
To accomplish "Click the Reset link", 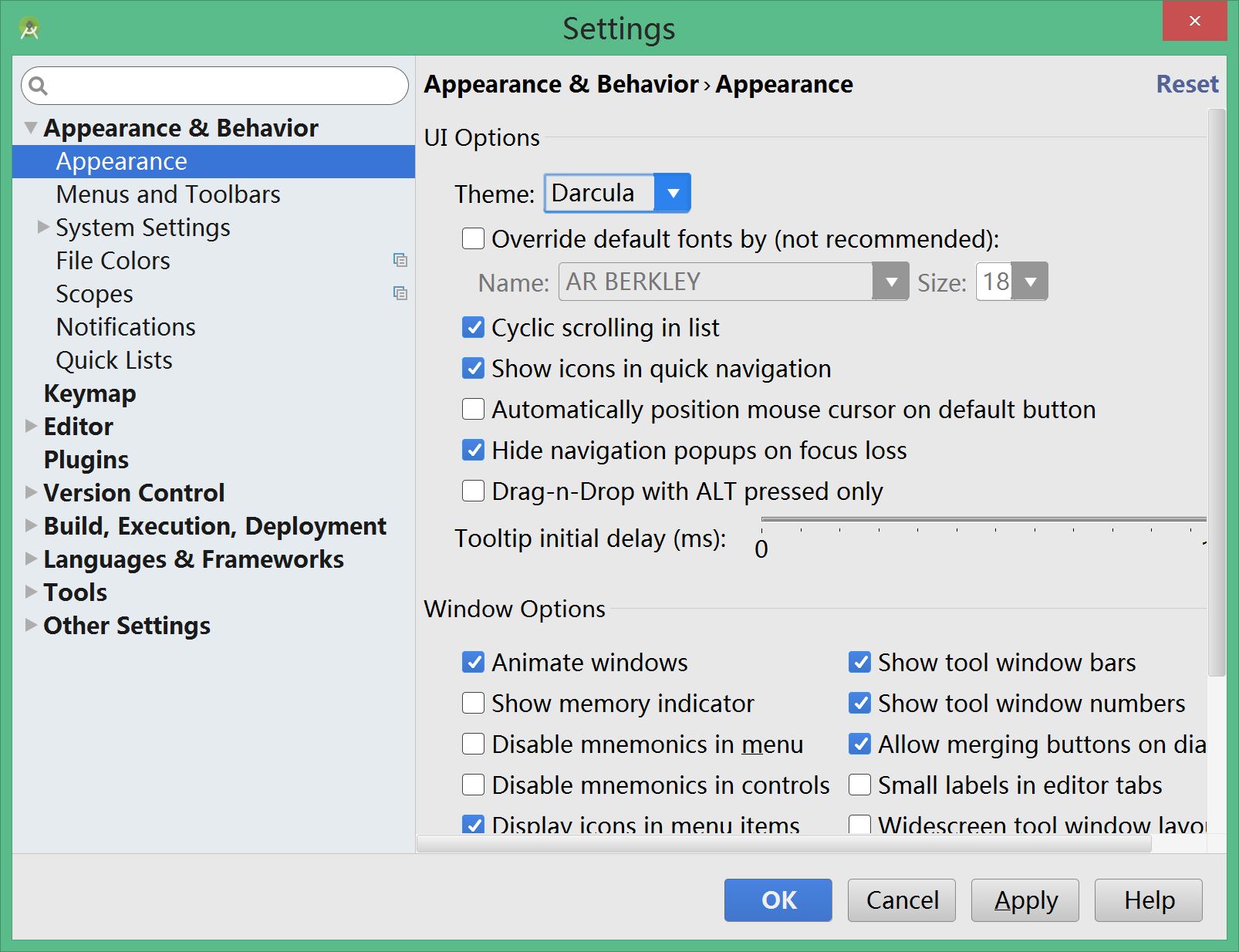I will [x=1187, y=84].
